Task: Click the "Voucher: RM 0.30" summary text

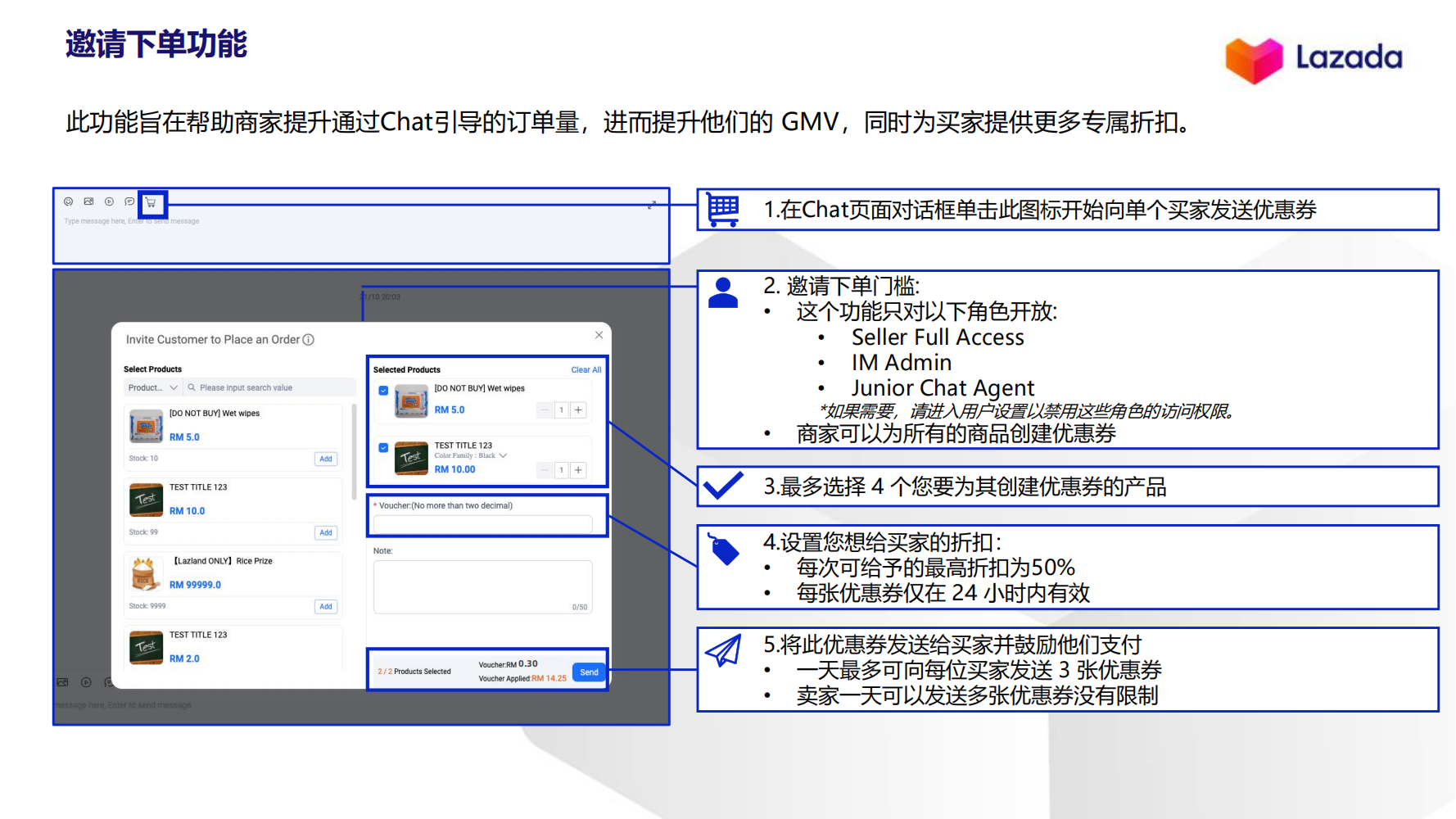Action: (509, 664)
